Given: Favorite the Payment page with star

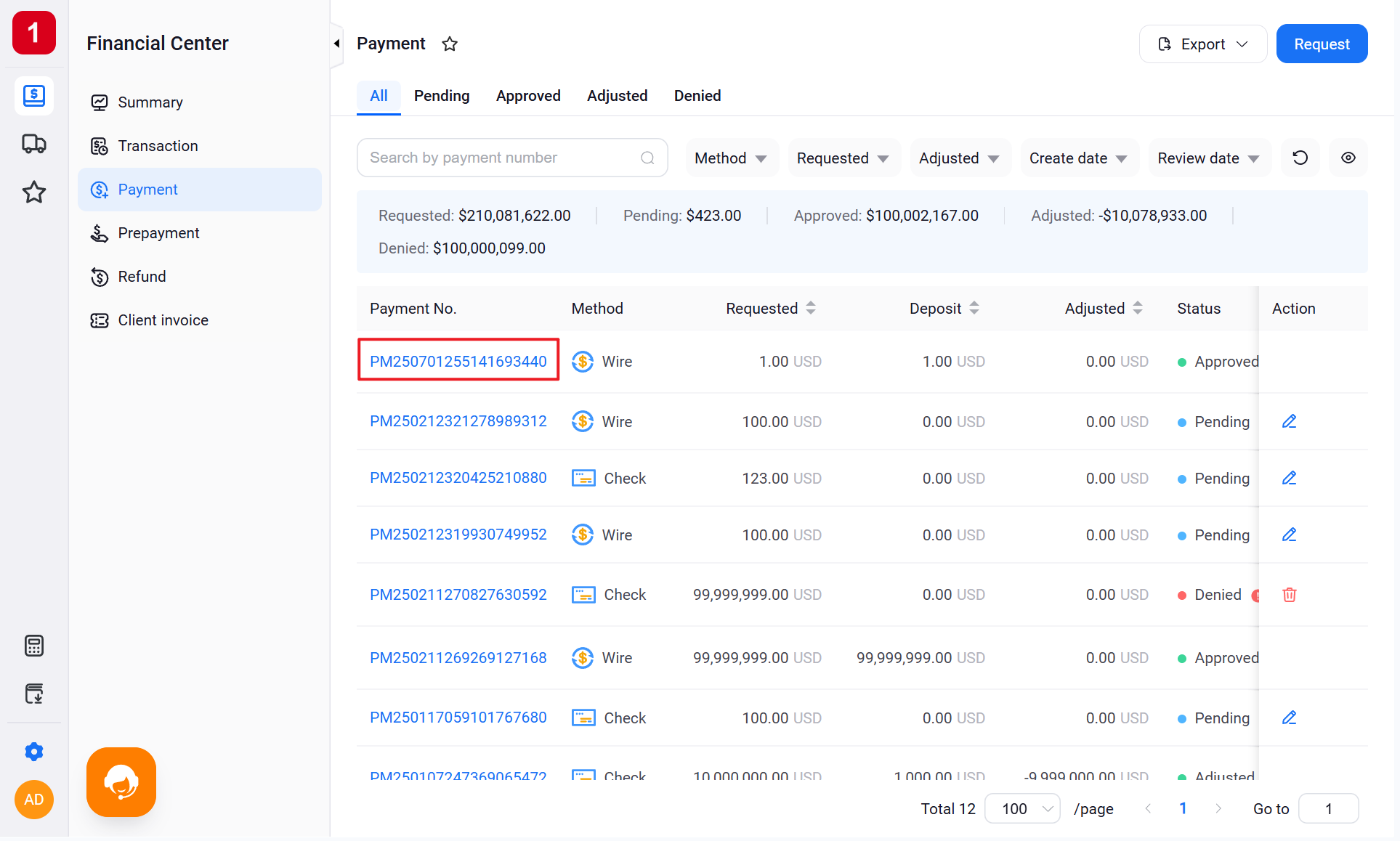Looking at the screenshot, I should click(x=450, y=44).
